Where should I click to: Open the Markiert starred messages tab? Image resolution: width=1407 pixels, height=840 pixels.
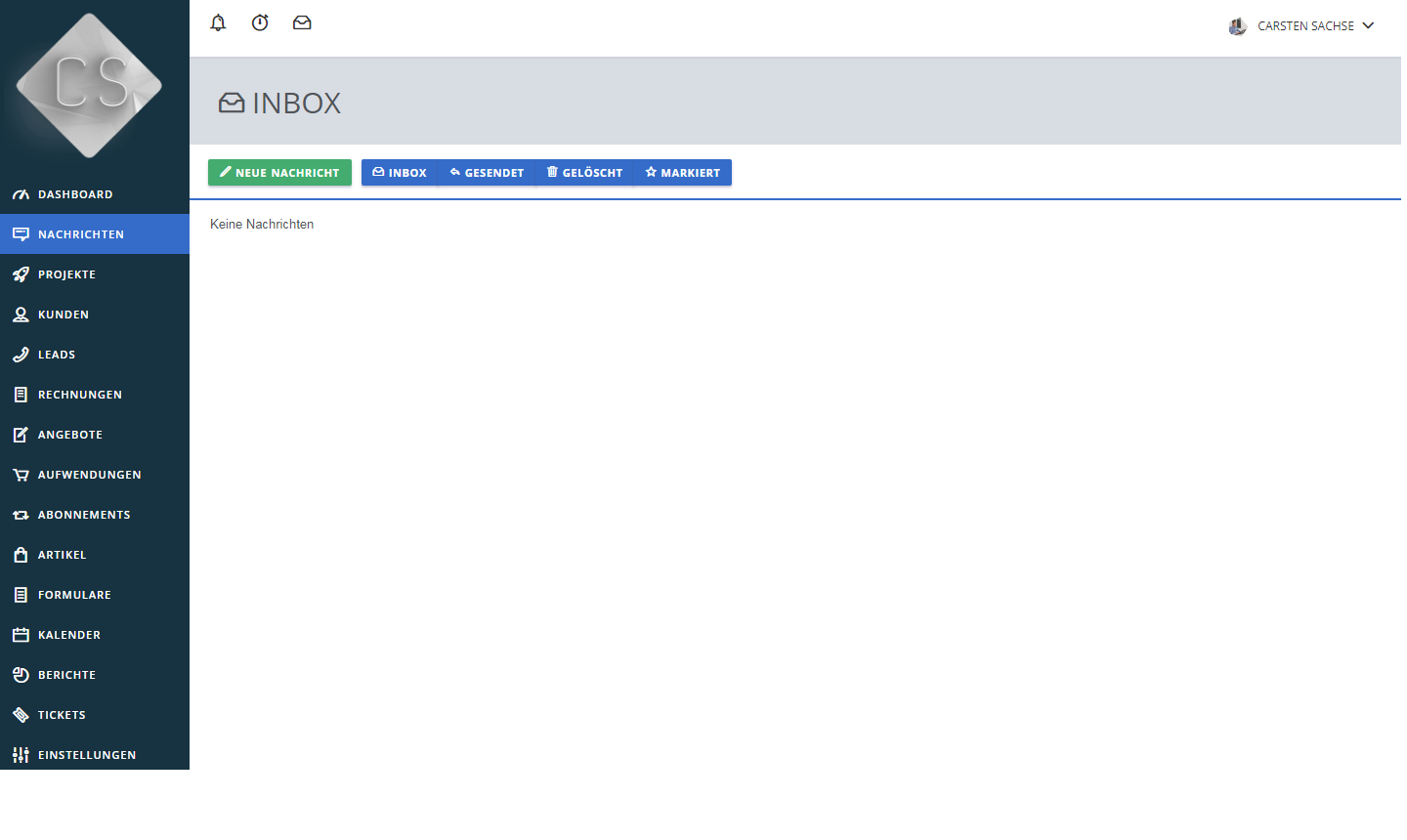click(x=682, y=173)
